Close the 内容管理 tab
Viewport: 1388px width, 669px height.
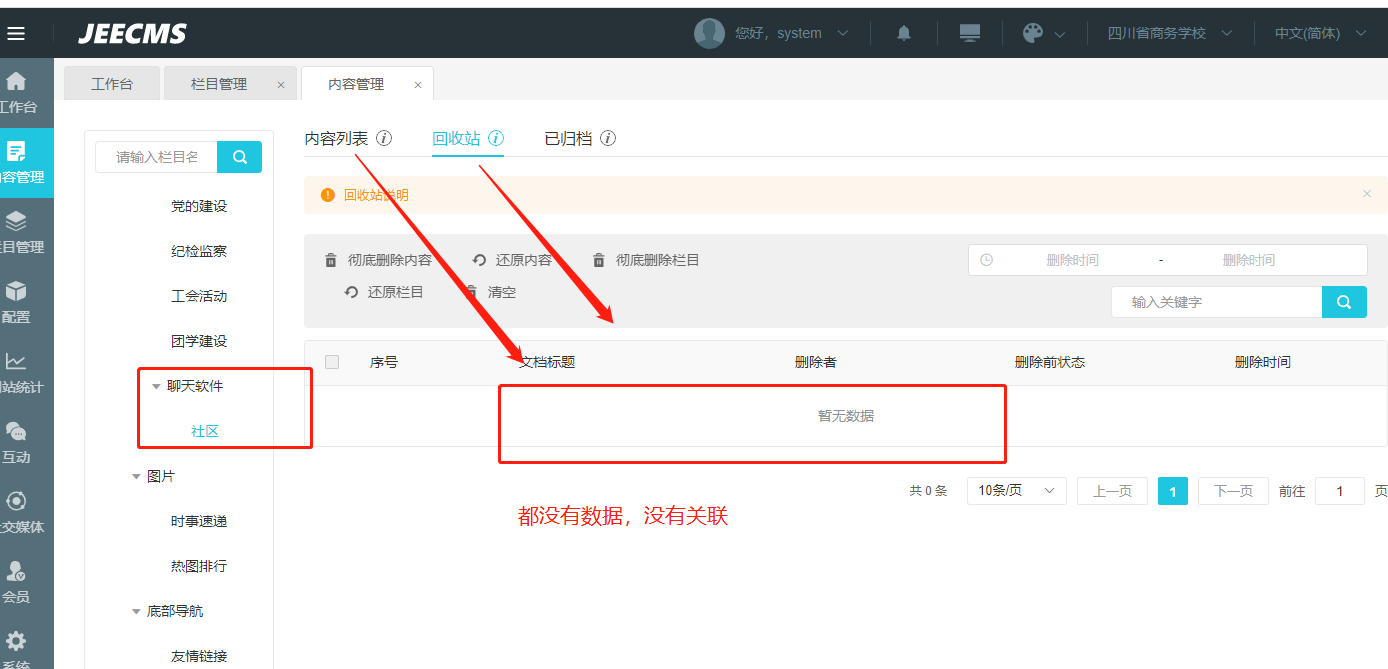tap(418, 85)
